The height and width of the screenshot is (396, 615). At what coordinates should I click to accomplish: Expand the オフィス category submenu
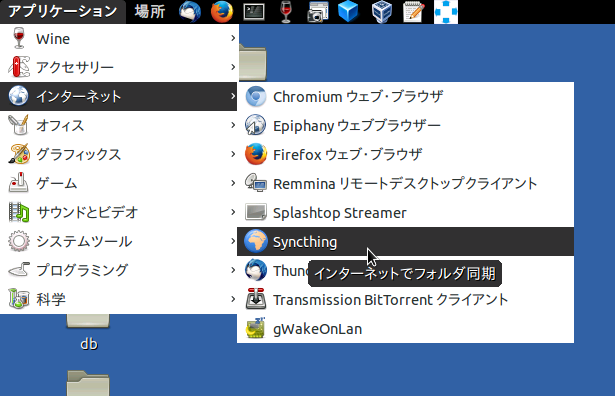118,125
